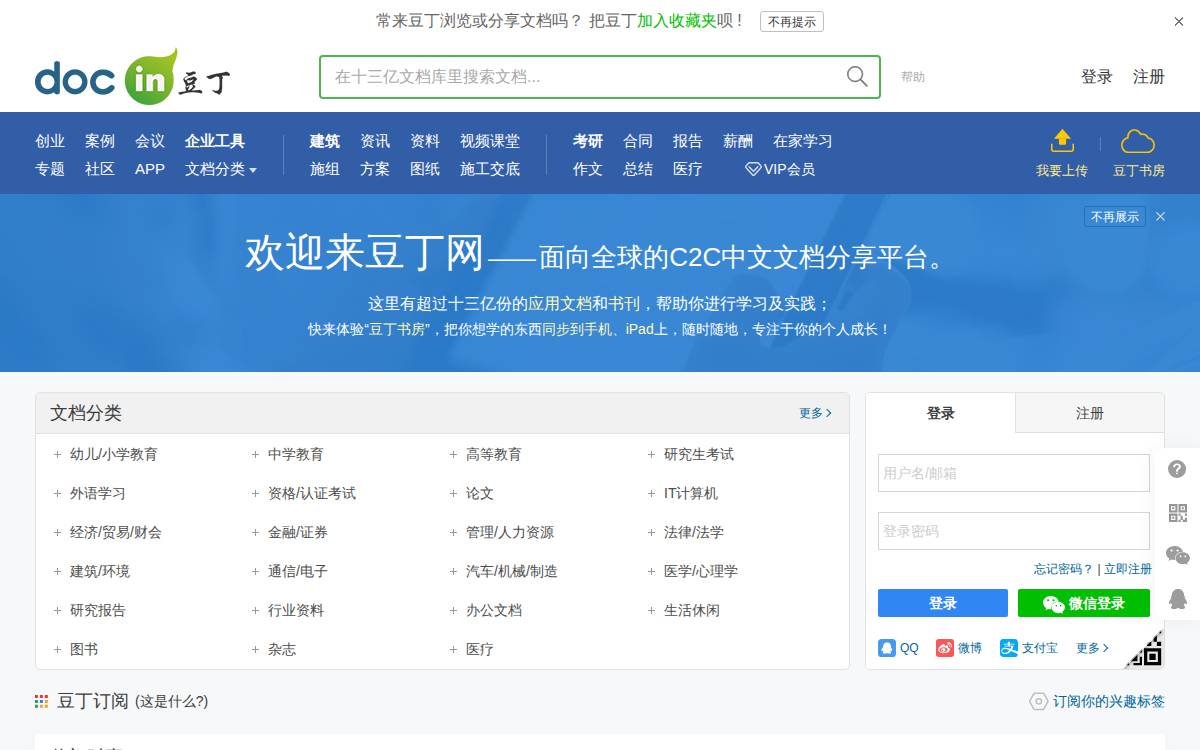This screenshot has width=1200, height=750.
Task: Open help question mark in side bar
Action: tap(1178, 469)
